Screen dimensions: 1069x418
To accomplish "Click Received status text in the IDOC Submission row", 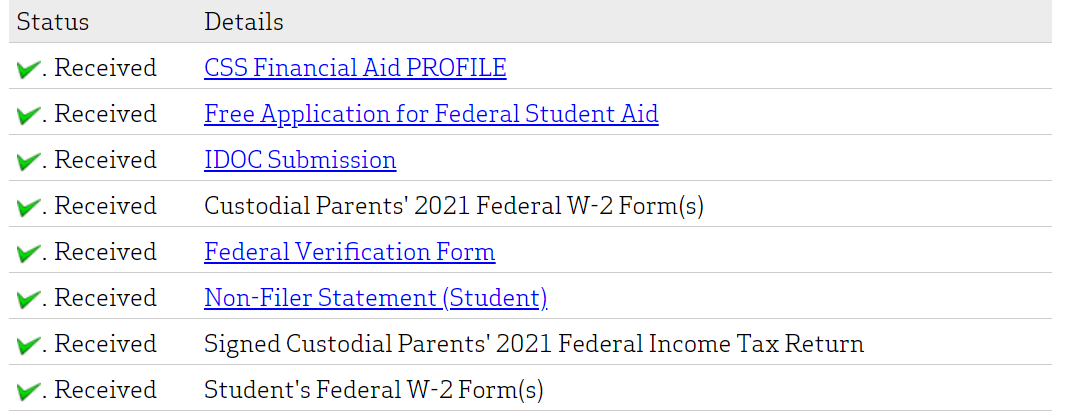I will pos(105,160).
